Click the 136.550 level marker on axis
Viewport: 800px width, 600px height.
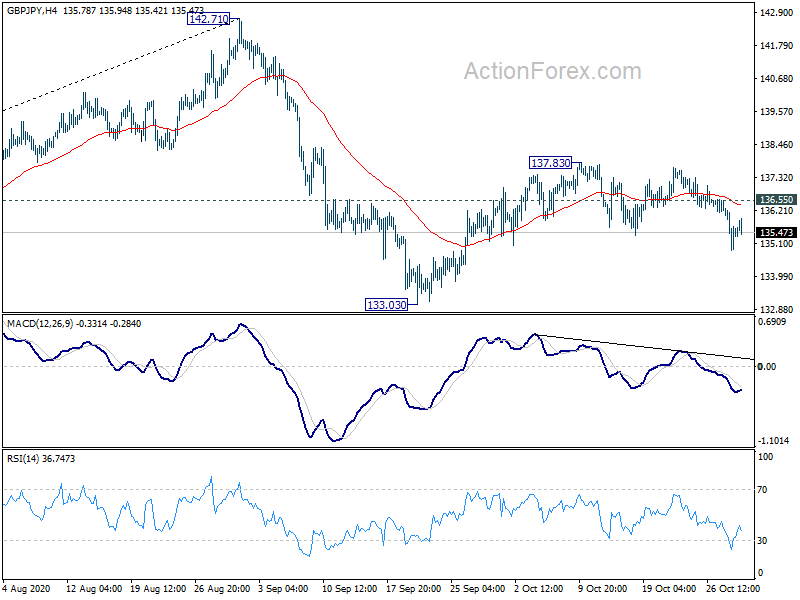point(777,200)
